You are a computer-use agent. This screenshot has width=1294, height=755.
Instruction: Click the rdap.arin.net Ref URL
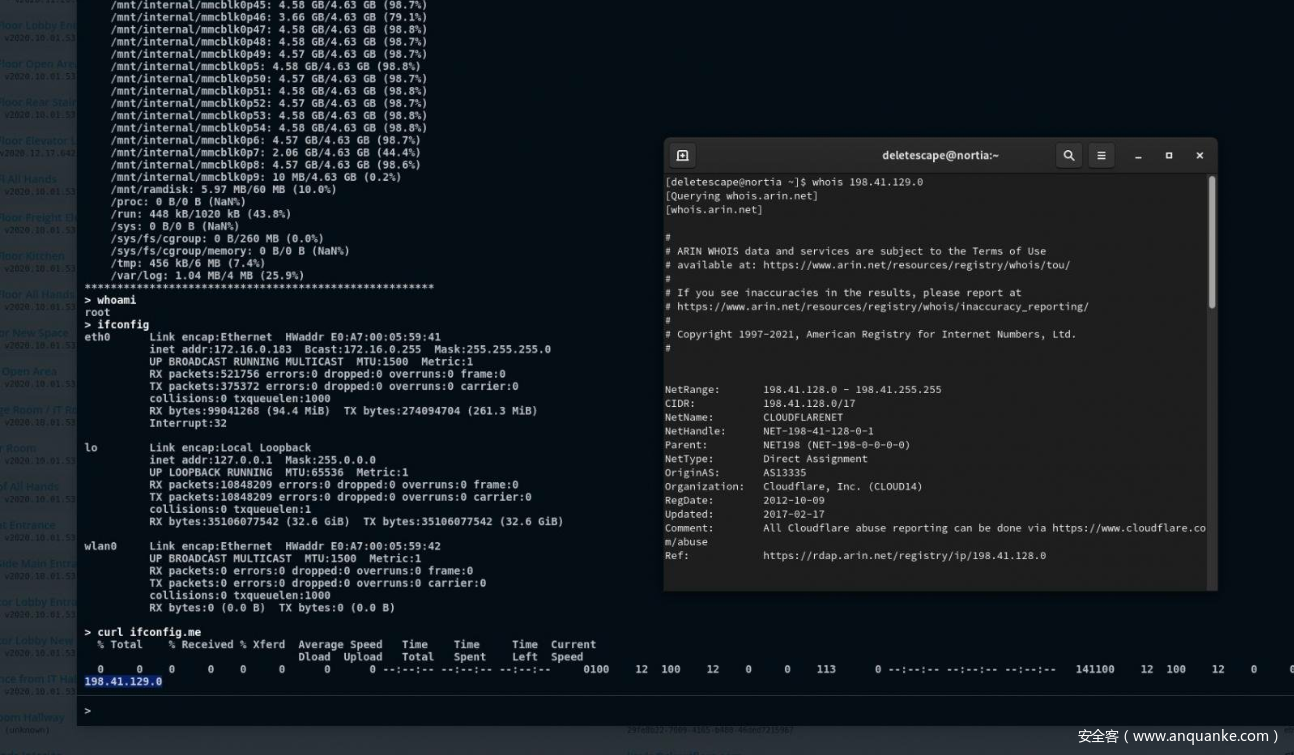coord(904,556)
